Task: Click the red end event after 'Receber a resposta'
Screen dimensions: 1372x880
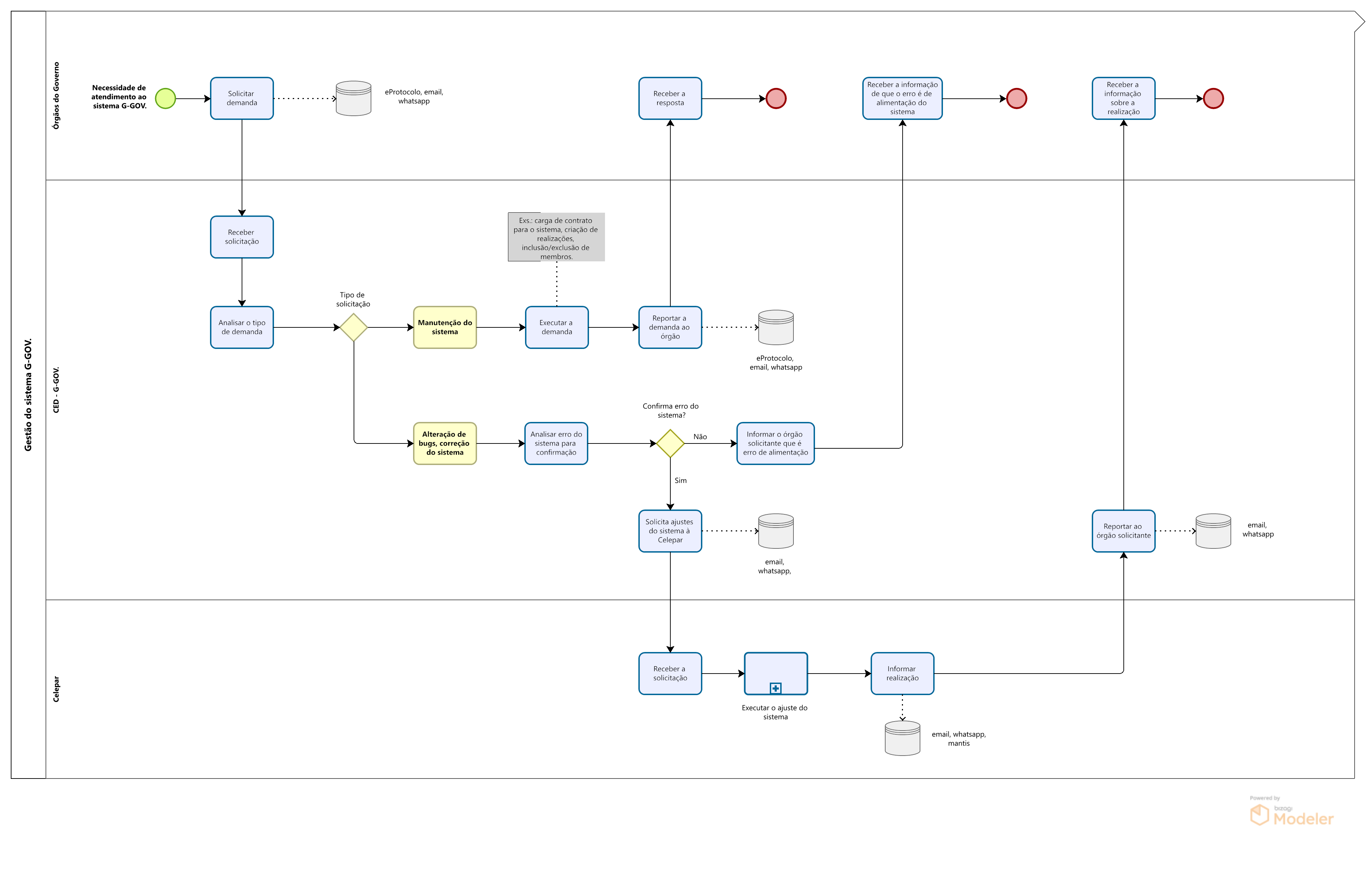Action: (x=776, y=98)
